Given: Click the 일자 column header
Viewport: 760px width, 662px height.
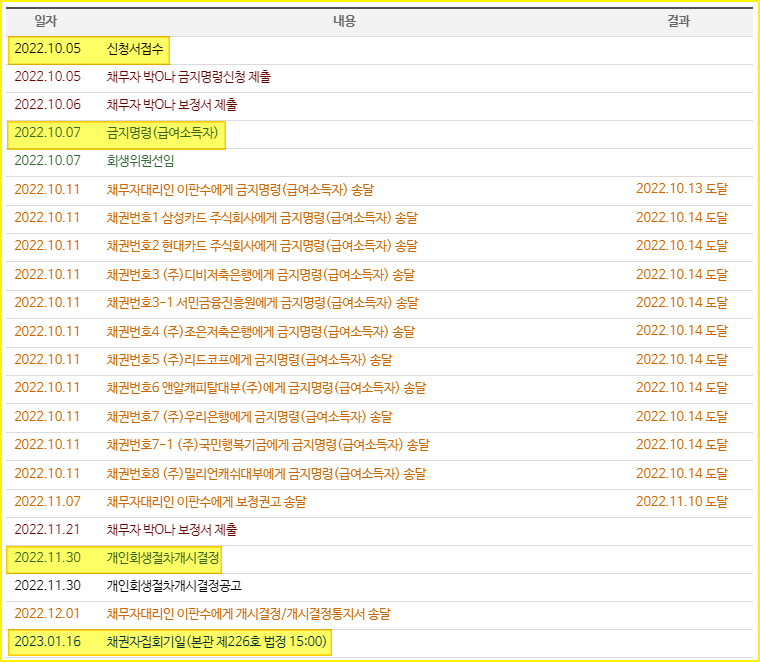Looking at the screenshot, I should coord(46,21).
